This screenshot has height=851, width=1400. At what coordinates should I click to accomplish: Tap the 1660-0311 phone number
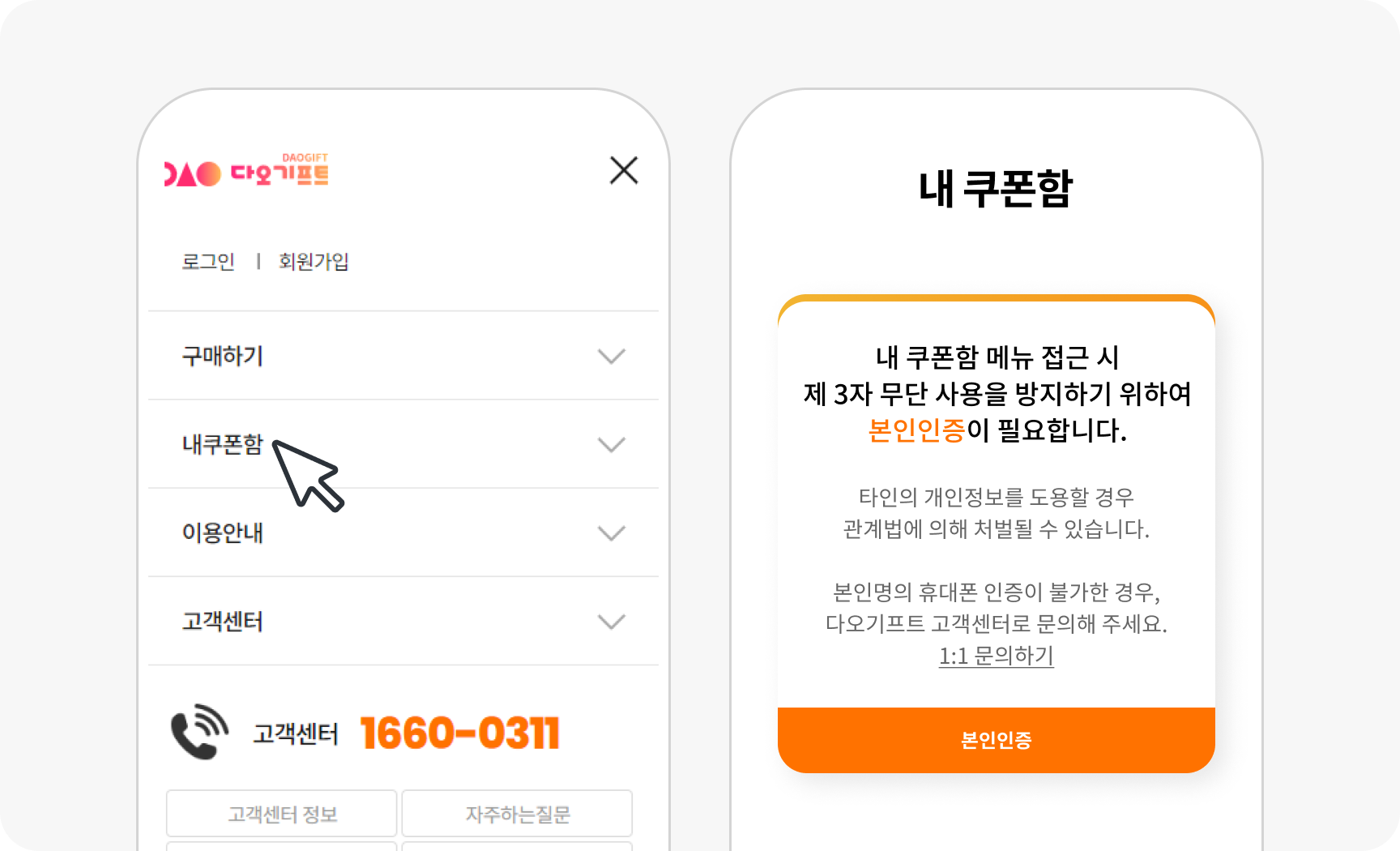coord(459,733)
